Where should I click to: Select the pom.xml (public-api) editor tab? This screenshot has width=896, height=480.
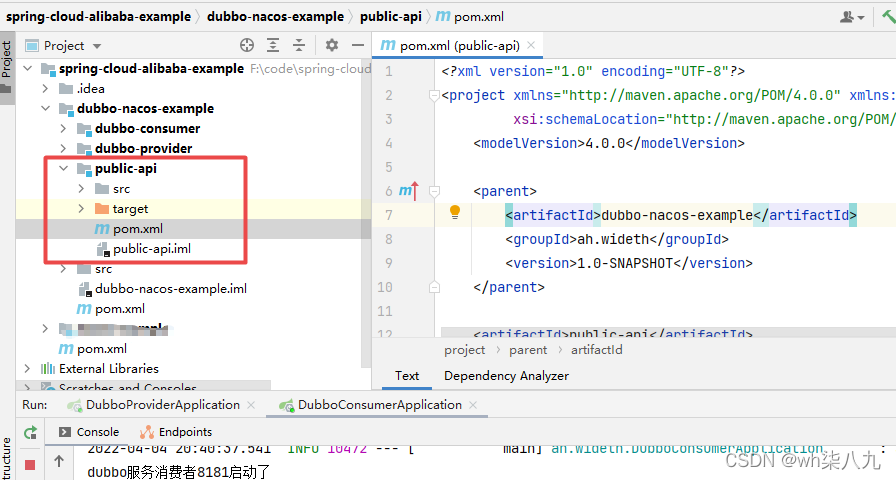459,45
